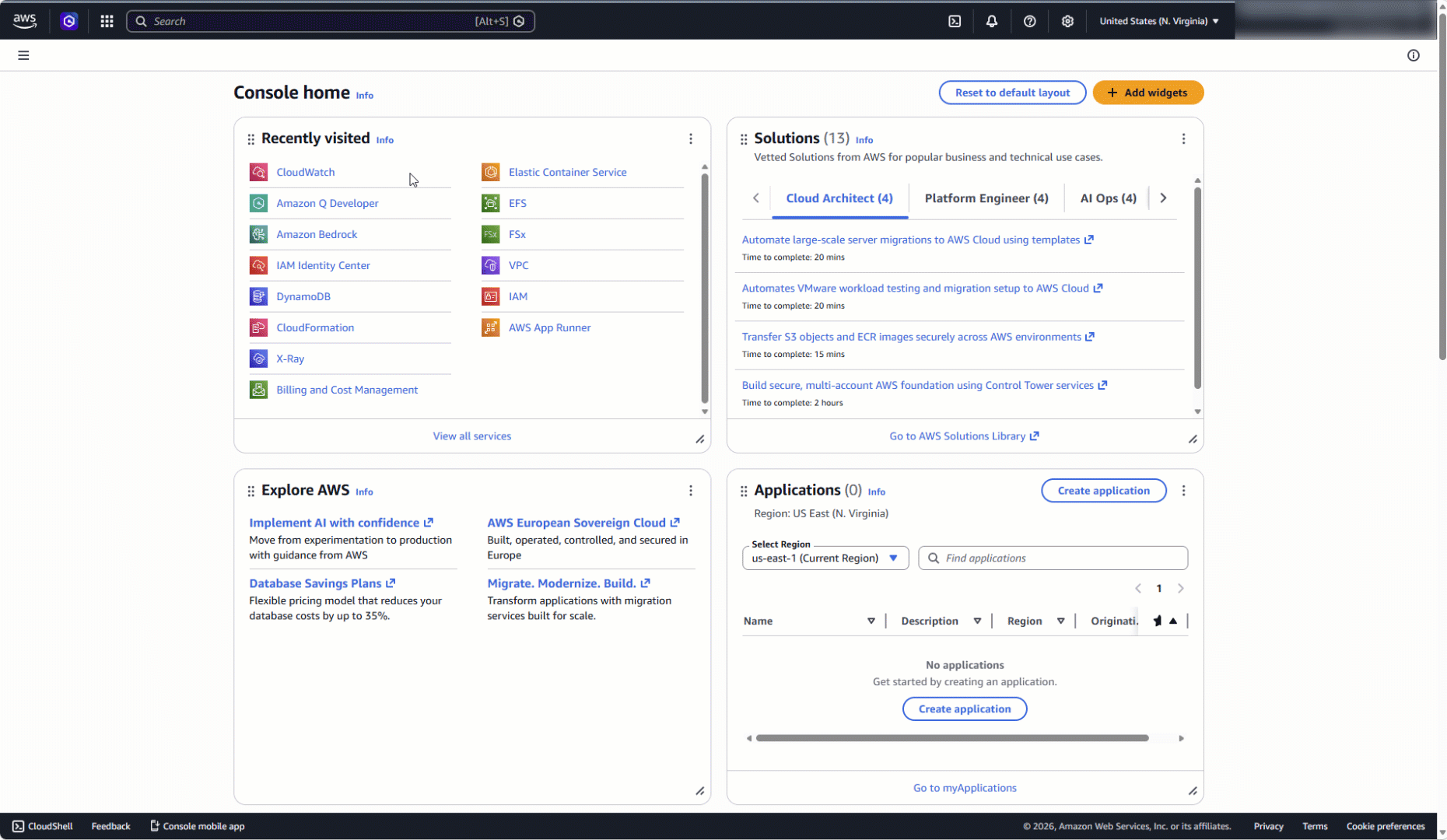1447x840 pixels.
Task: Click the X-Ray icon
Action: pos(258,359)
